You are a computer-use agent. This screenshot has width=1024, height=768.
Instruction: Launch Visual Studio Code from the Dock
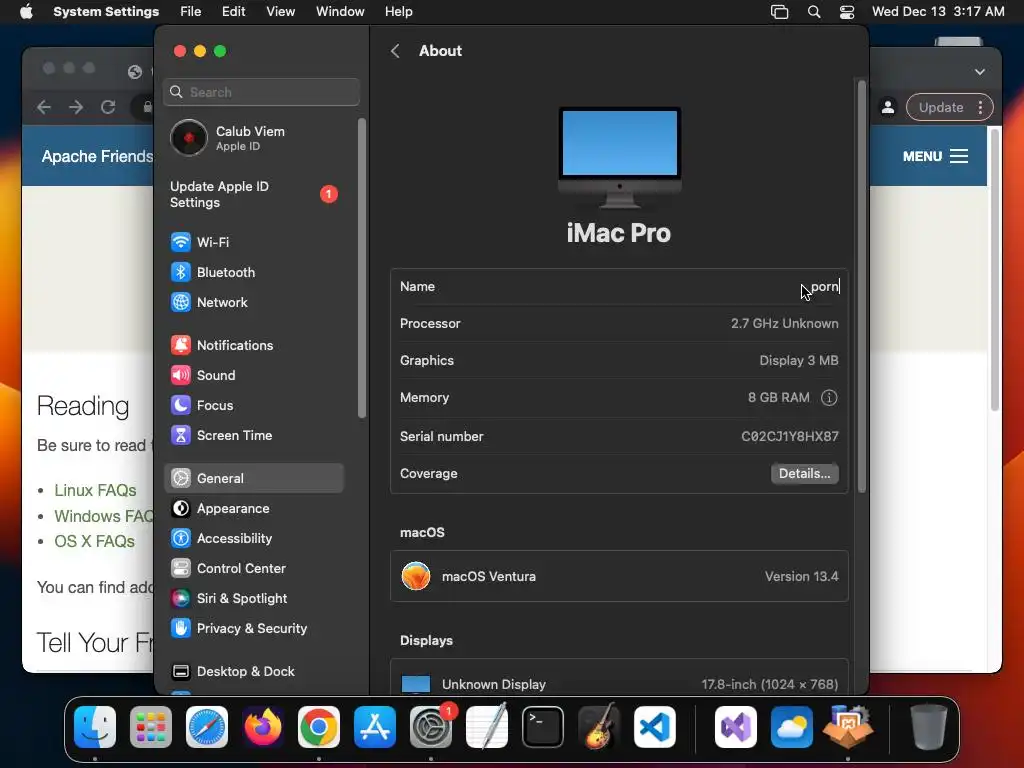click(655, 727)
